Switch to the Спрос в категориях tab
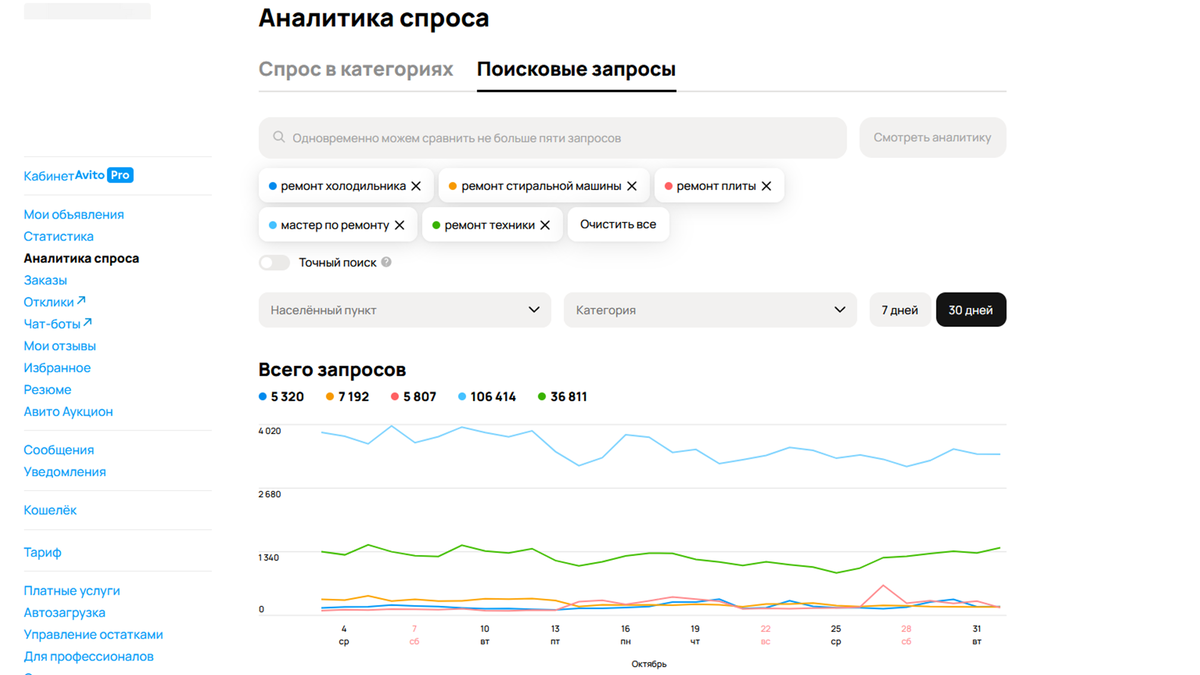 click(x=356, y=69)
